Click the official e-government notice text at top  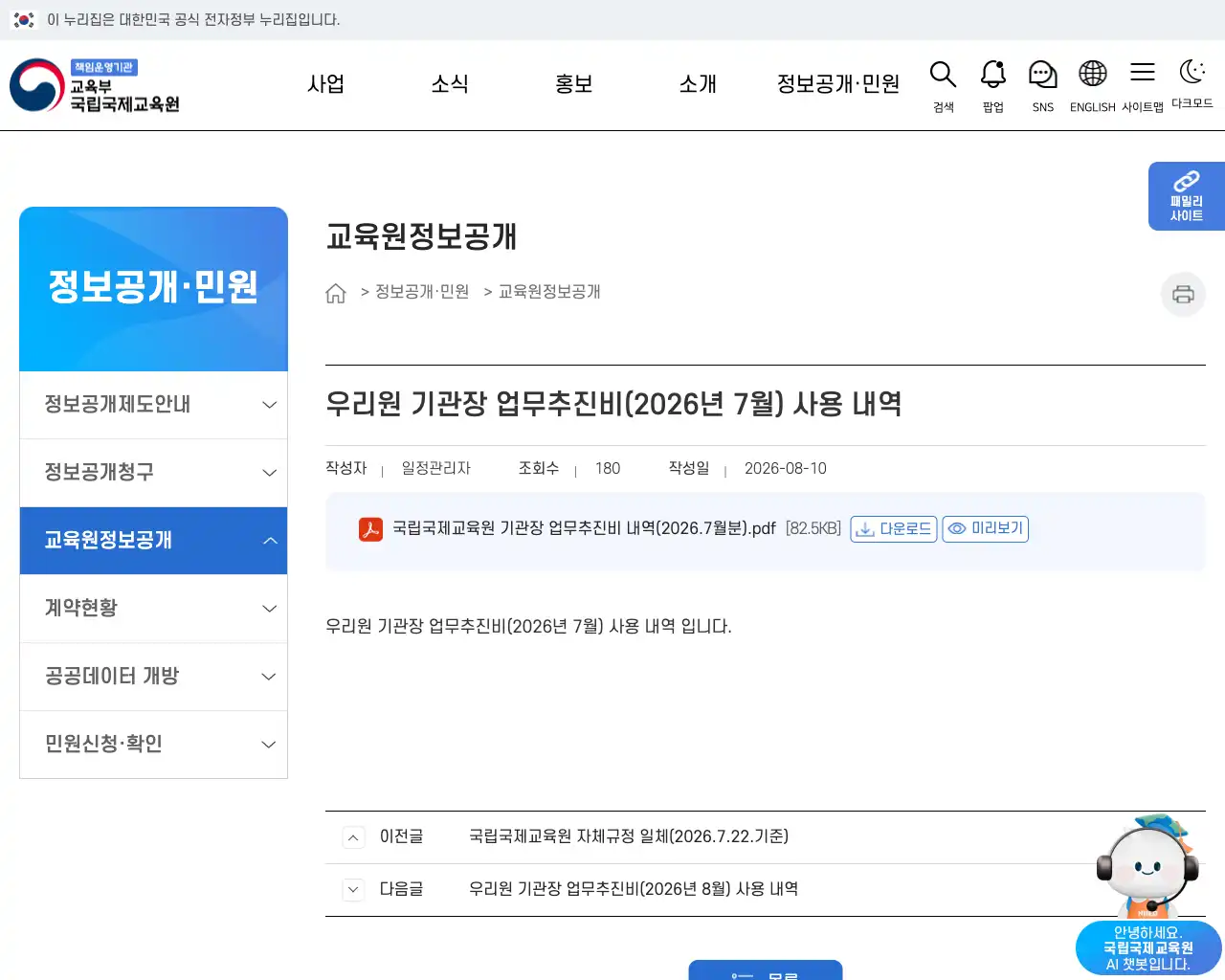[193, 19]
